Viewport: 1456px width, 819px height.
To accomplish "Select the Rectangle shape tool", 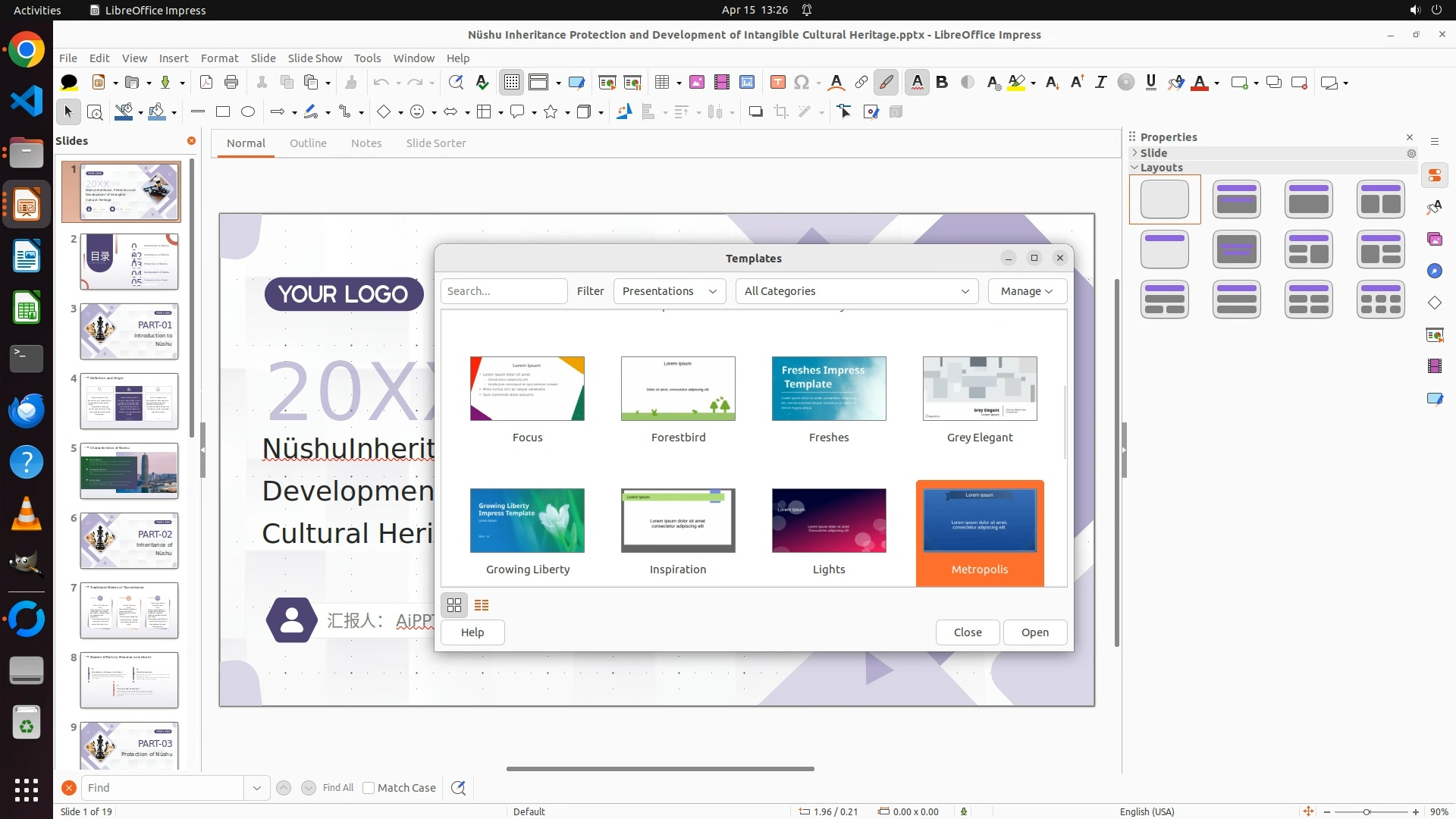I will 223,112.
